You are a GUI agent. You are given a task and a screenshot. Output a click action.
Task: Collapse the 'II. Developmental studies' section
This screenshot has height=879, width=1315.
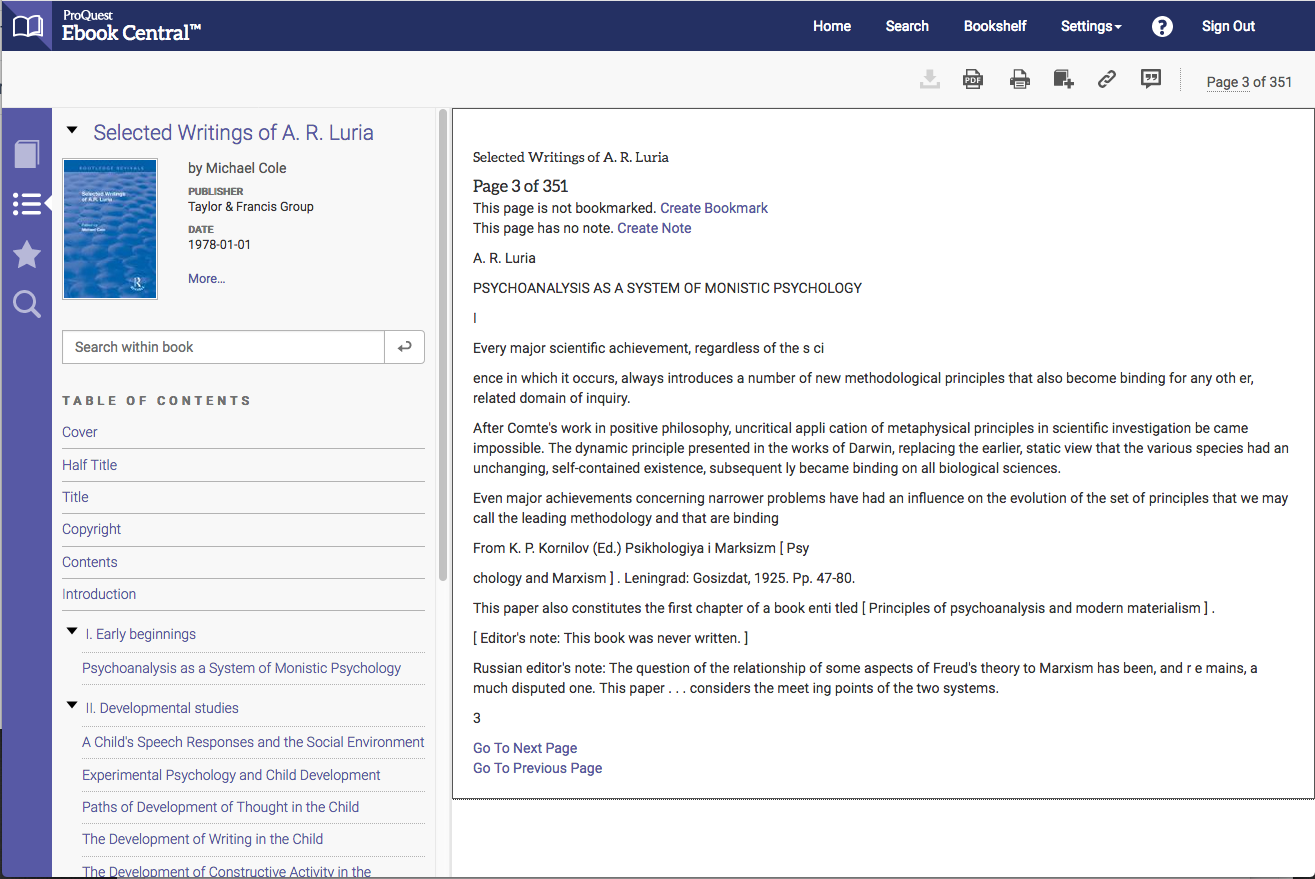click(x=72, y=706)
